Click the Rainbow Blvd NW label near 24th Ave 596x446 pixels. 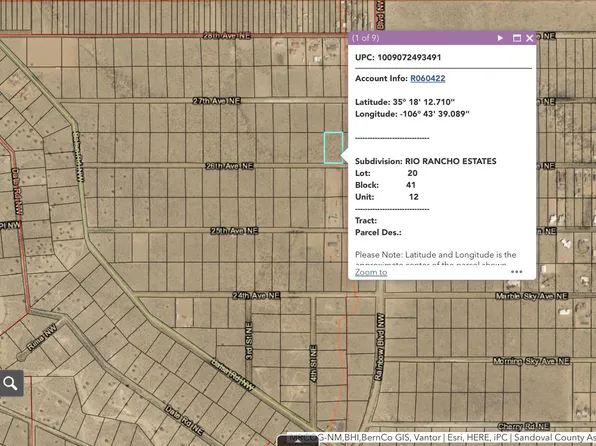(379, 347)
